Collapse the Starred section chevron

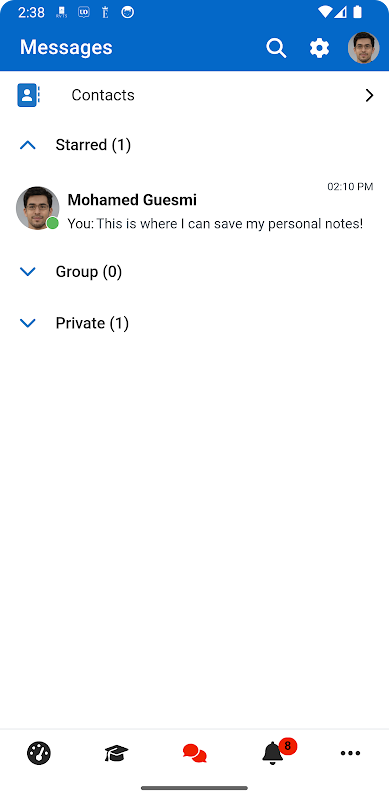28,145
